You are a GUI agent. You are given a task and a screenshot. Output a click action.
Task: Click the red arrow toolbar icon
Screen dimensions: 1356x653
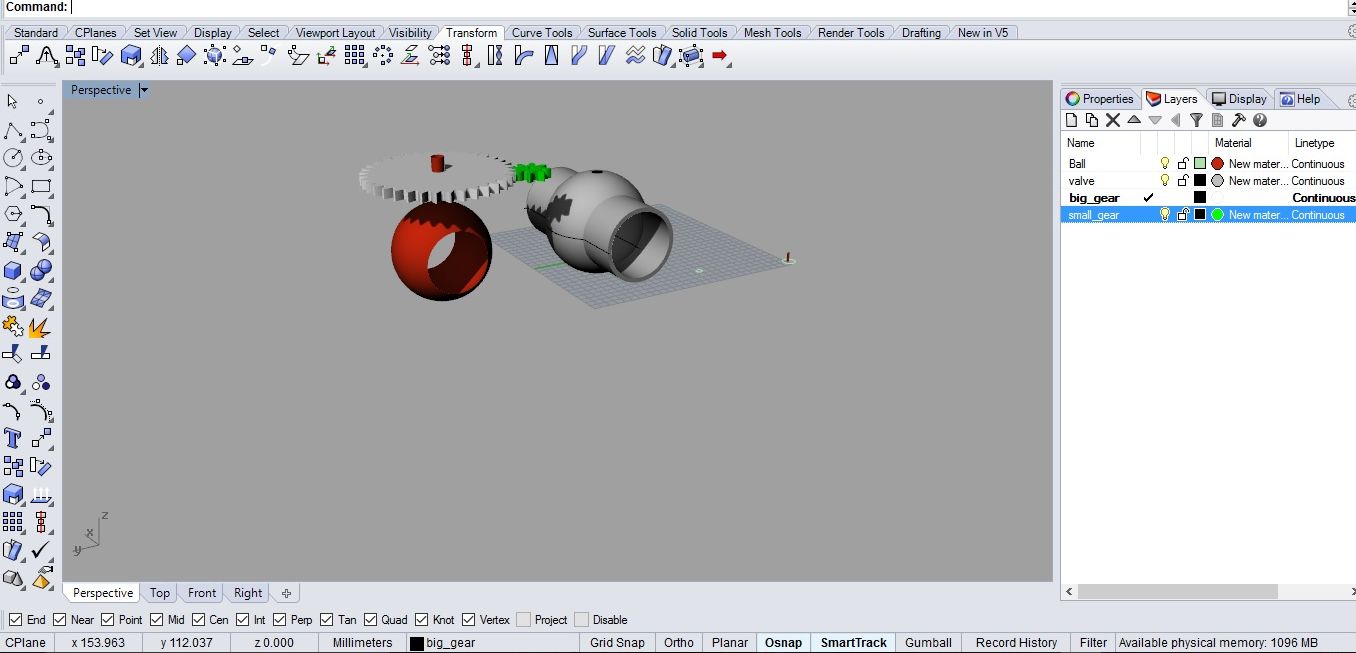[720, 56]
